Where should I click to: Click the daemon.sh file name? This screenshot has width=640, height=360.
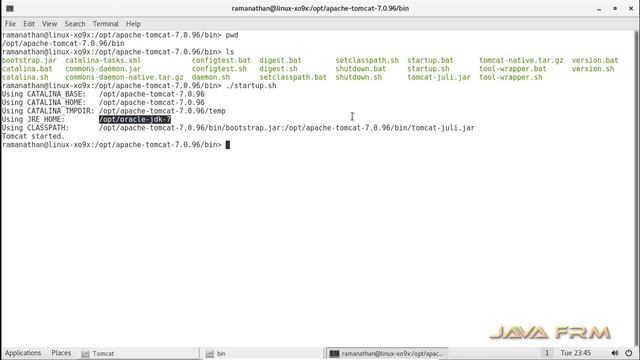[x=211, y=77]
